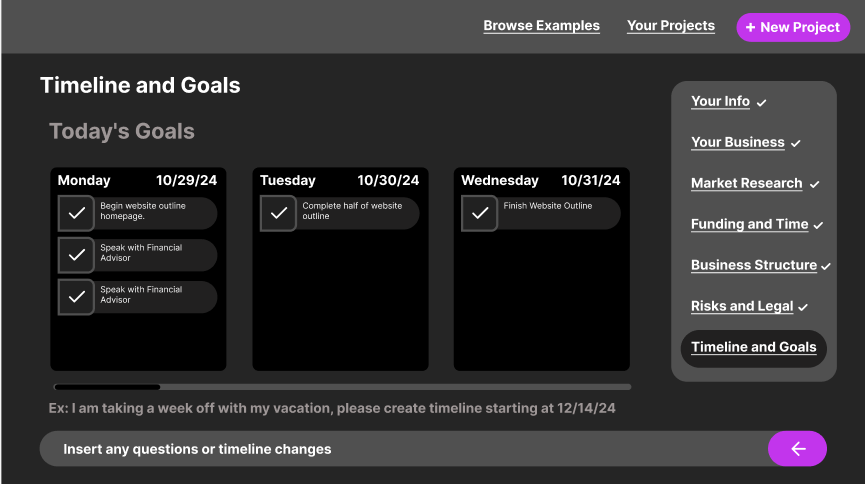Uncheck Monday's Begin website outline homepage goal
Viewport: 865px width, 484px height.
[76, 213]
